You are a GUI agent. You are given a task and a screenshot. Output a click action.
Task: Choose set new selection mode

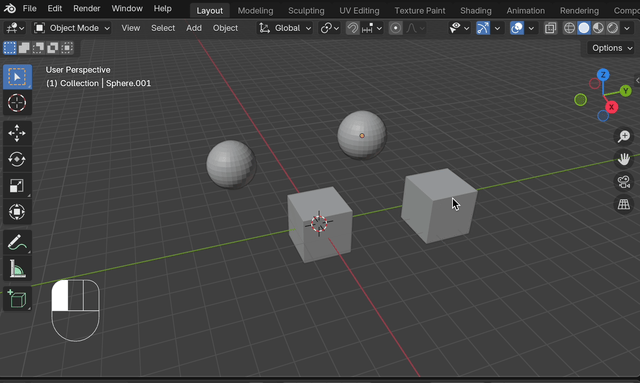[9, 48]
